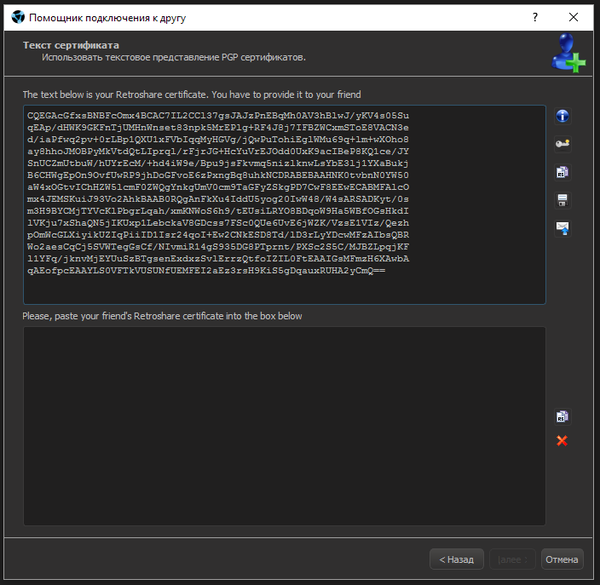The width and height of the screenshot is (600, 585).
Task: Click the Retroshare app icon in the title bar
Action: point(14,18)
